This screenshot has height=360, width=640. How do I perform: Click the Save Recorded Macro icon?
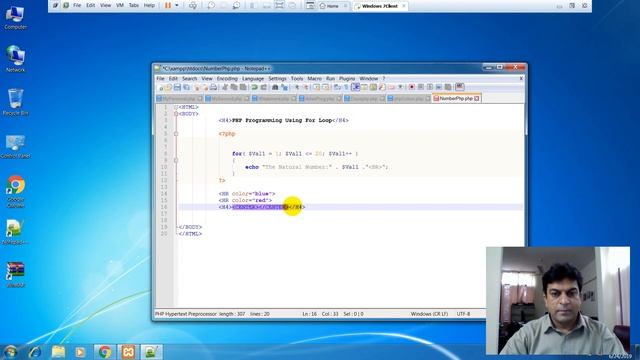coord(449,87)
